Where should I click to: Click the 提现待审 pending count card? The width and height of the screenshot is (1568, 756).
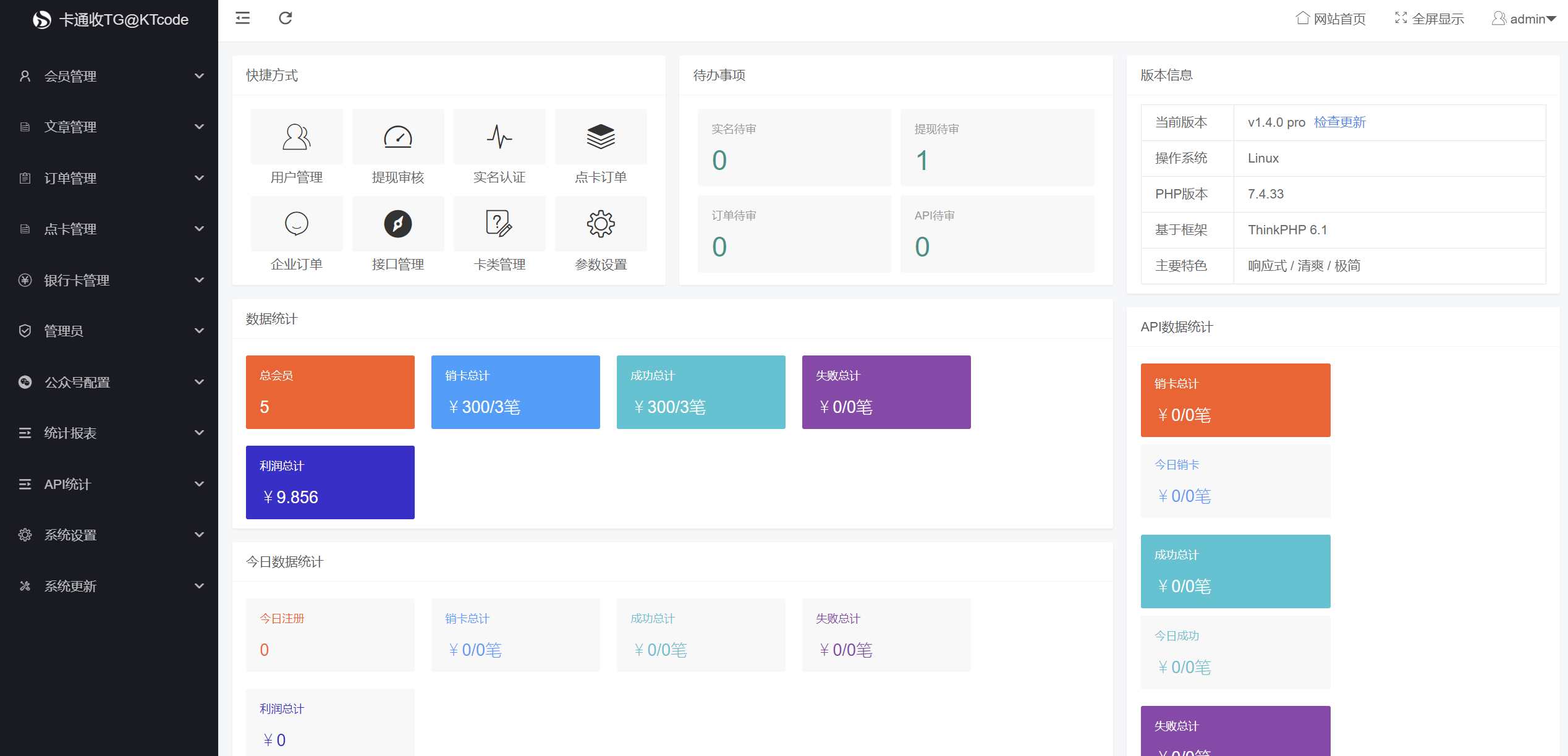pos(997,147)
